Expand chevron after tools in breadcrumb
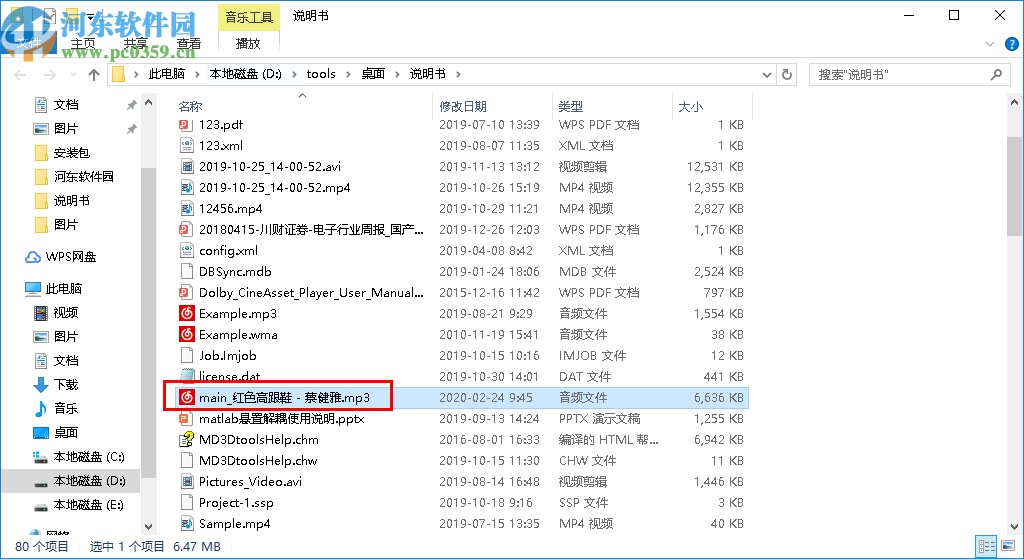Image resolution: width=1024 pixels, height=559 pixels. coord(349,74)
